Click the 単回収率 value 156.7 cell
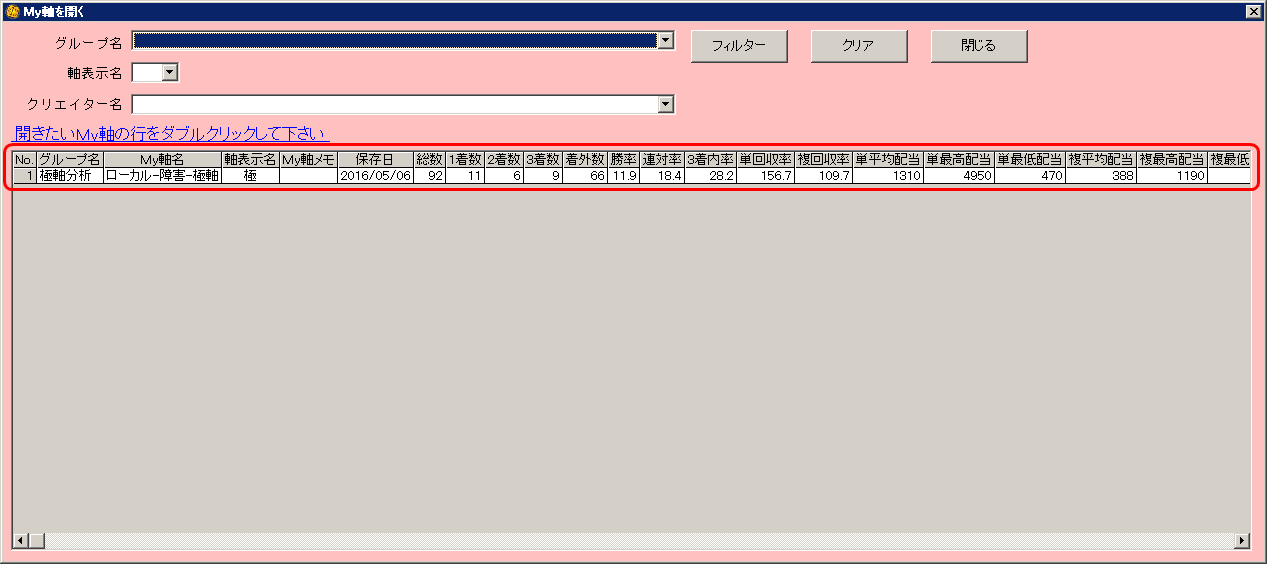The image size is (1267, 564). (x=765, y=175)
